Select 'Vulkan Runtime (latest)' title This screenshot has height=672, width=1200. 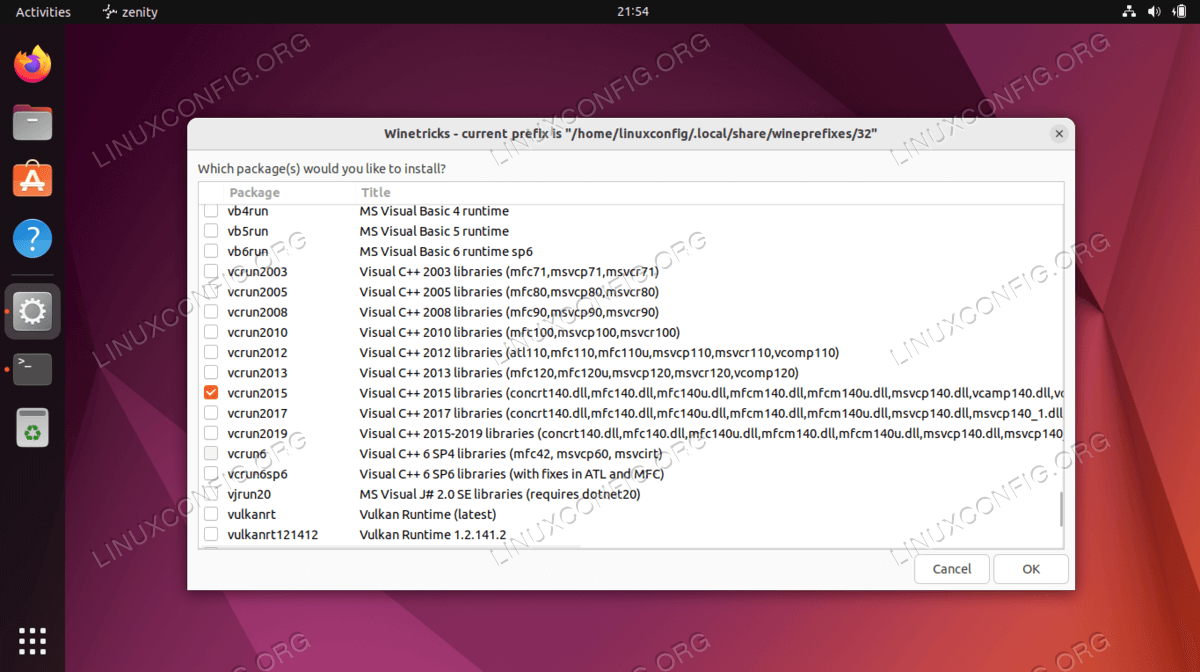[427, 514]
